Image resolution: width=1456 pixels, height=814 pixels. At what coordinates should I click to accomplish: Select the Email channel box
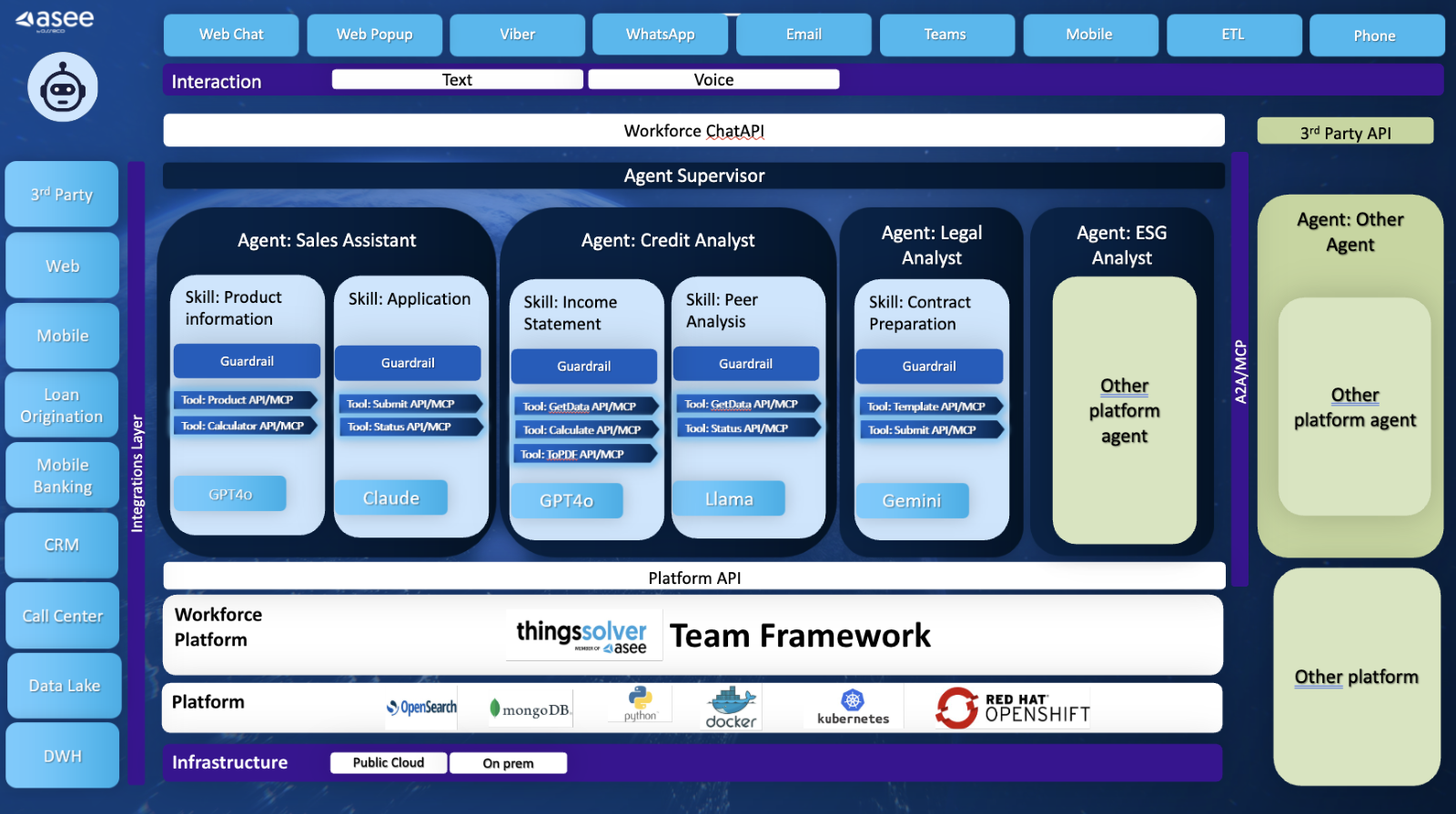tap(804, 35)
